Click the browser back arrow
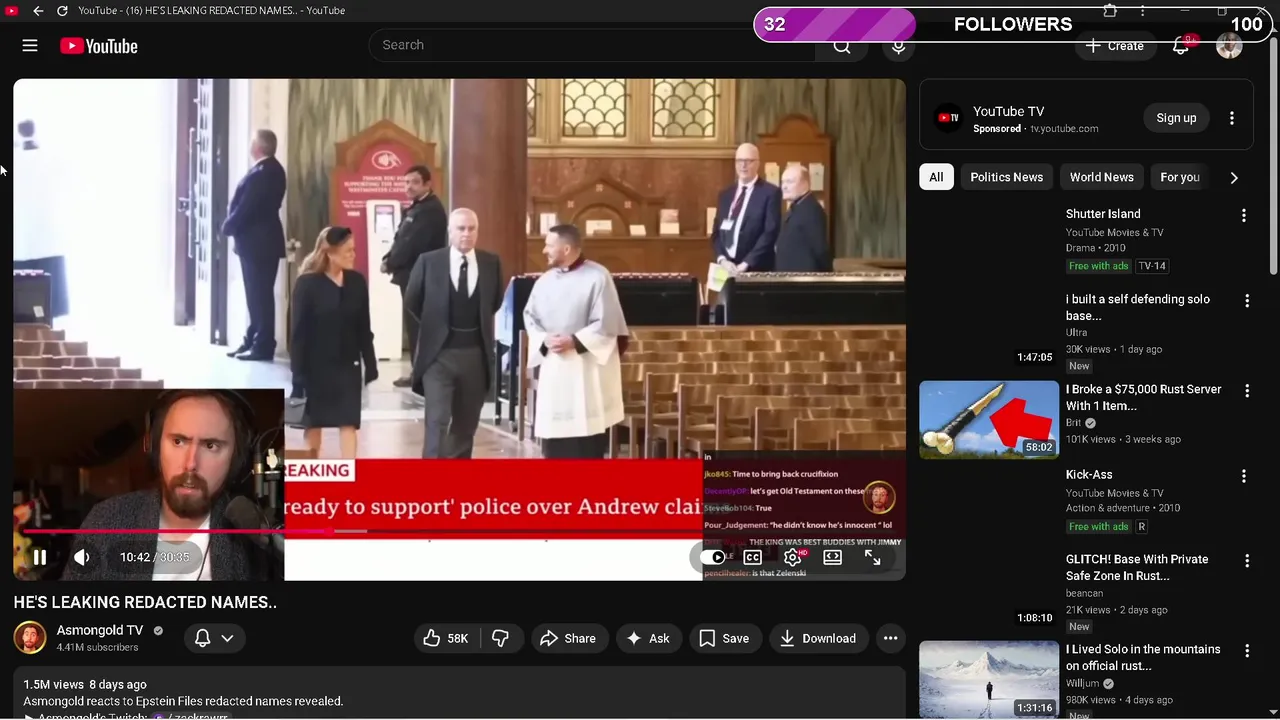The image size is (1280, 720). [x=38, y=10]
